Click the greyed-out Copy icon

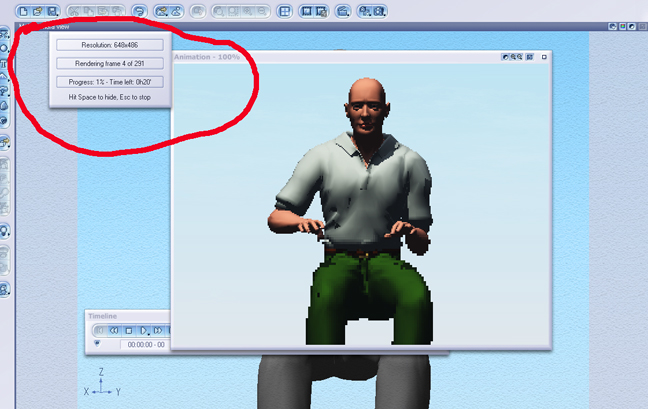click(88, 11)
